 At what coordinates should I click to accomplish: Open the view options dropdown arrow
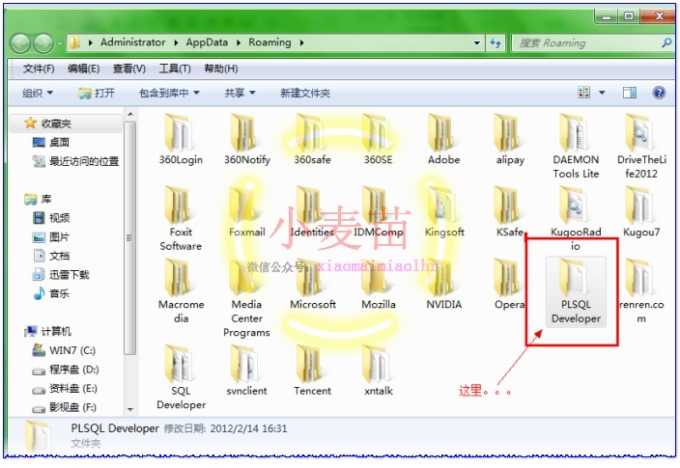coord(602,92)
